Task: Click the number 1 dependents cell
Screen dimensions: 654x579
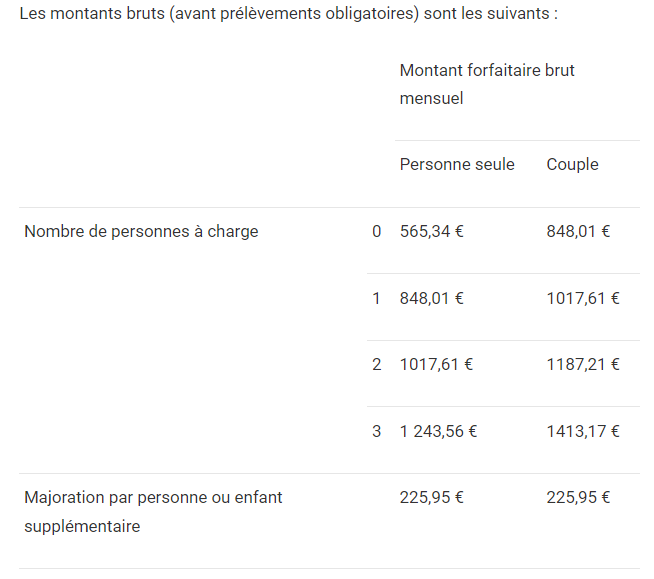Action: pyautogui.click(x=377, y=298)
